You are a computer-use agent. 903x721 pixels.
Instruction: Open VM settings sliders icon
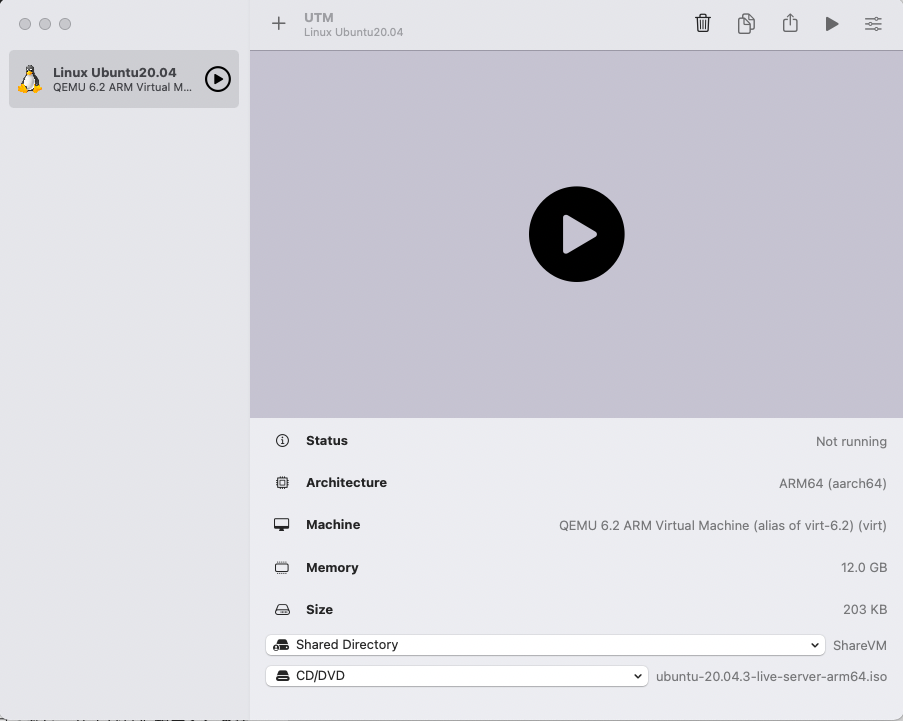pyautogui.click(x=873, y=24)
